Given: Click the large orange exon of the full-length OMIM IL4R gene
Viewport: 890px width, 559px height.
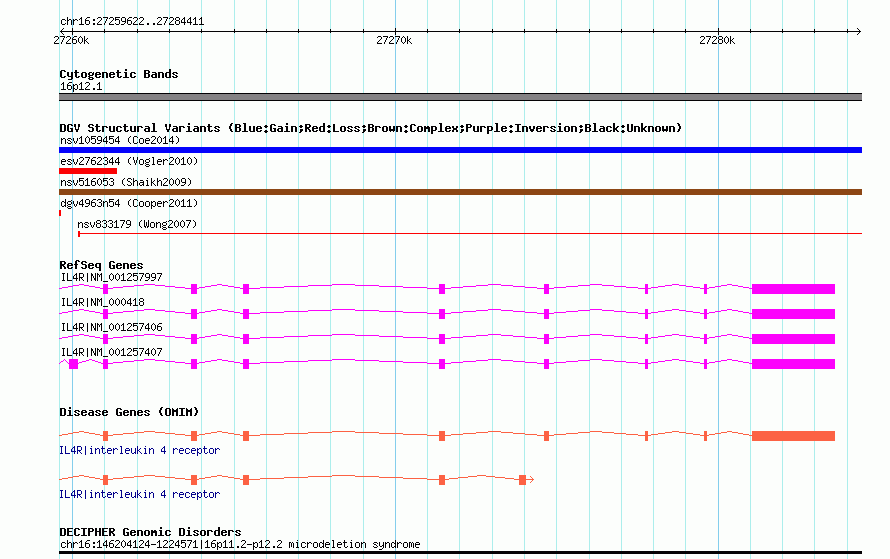Looking at the screenshot, I should [x=794, y=436].
